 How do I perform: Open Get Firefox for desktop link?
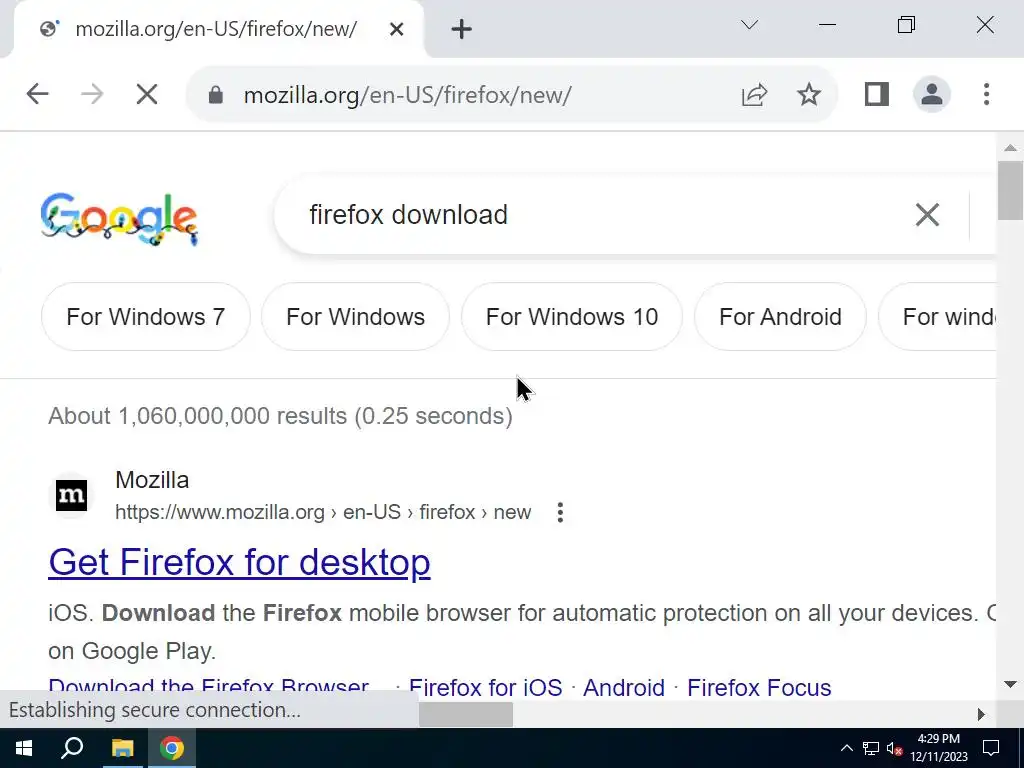(x=239, y=562)
